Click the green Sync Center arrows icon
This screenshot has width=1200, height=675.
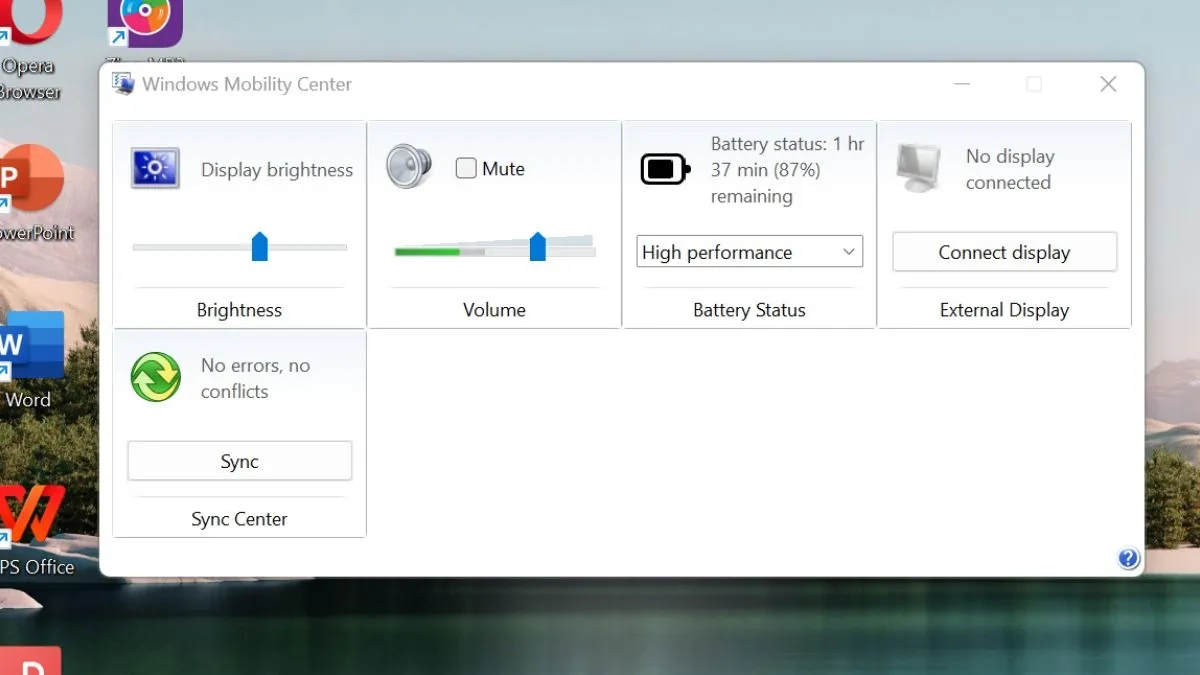tap(155, 378)
